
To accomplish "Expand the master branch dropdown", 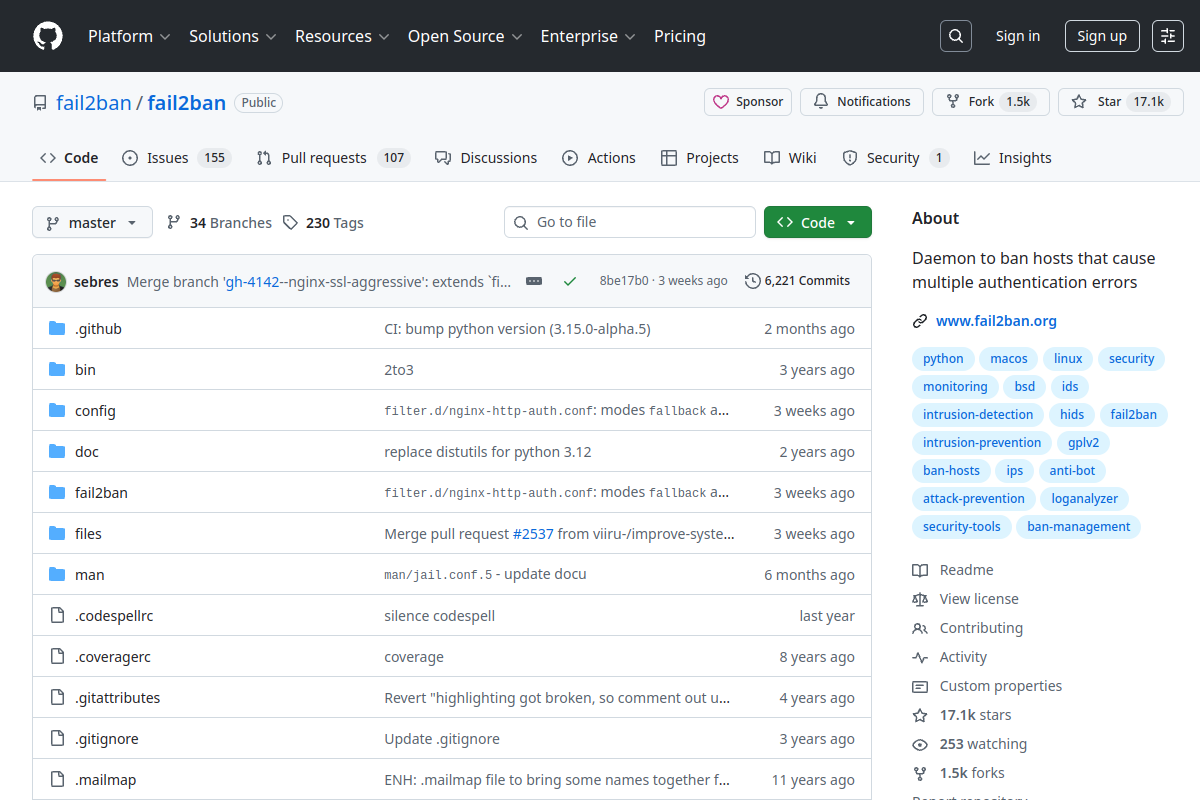I will [x=92, y=222].
